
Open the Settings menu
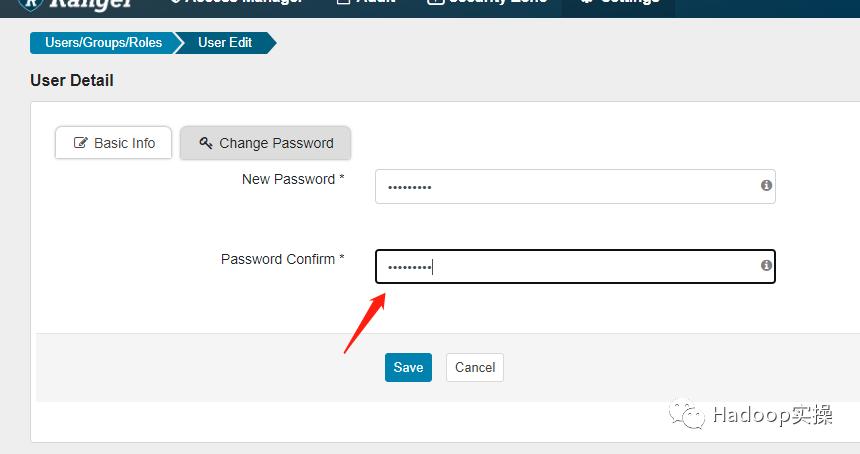pyautogui.click(x=618, y=3)
